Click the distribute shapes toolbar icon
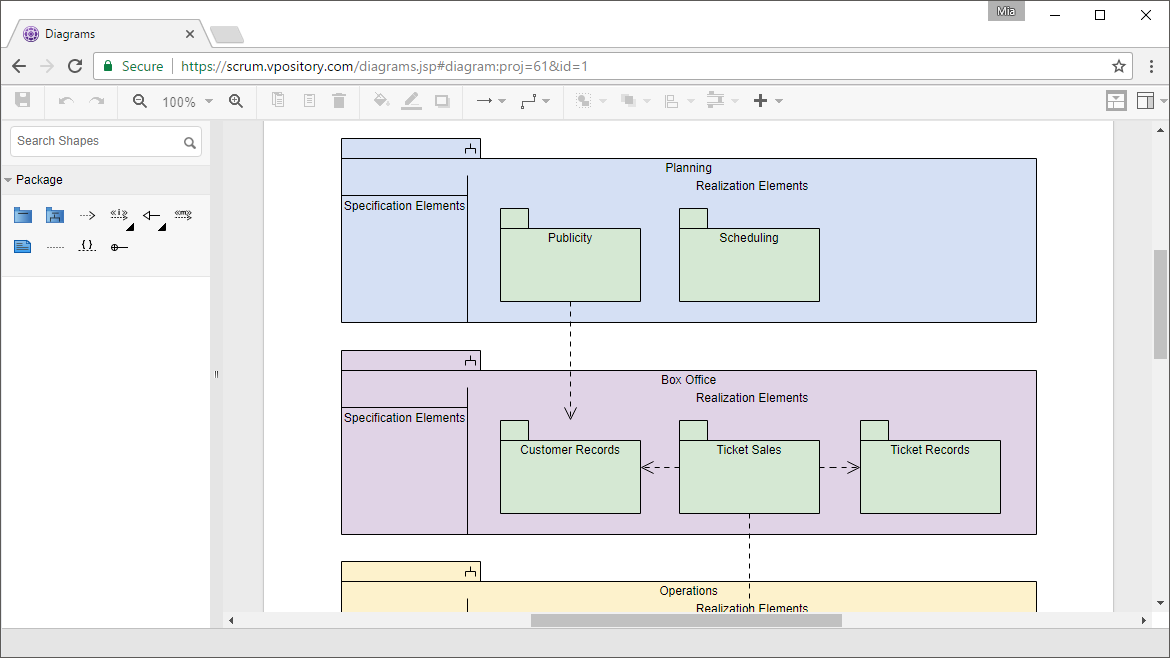The height and width of the screenshot is (658, 1170). (716, 100)
